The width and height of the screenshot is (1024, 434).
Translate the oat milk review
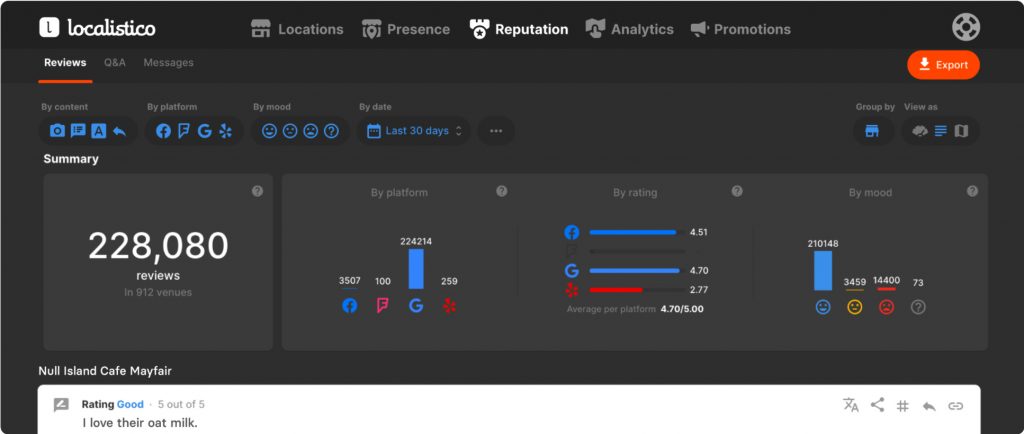coord(851,405)
